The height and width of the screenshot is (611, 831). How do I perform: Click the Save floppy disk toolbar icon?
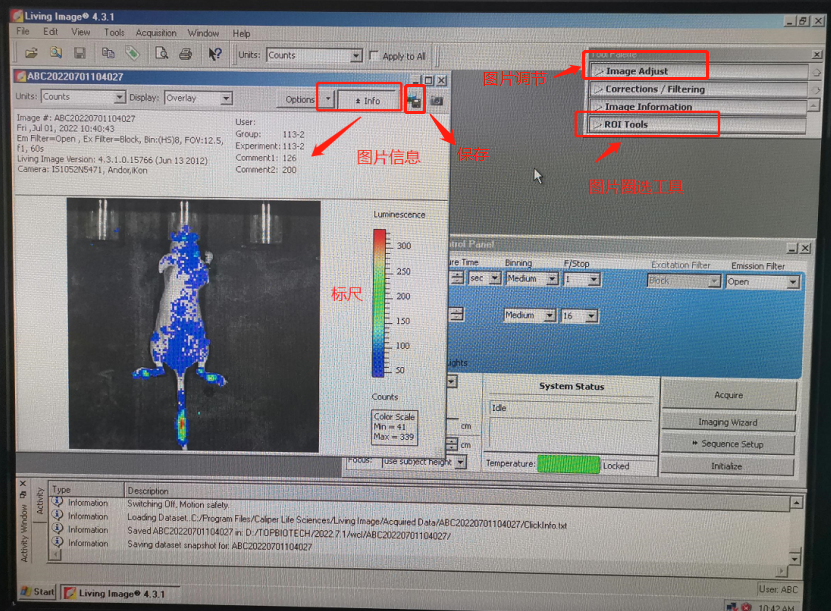pos(79,53)
